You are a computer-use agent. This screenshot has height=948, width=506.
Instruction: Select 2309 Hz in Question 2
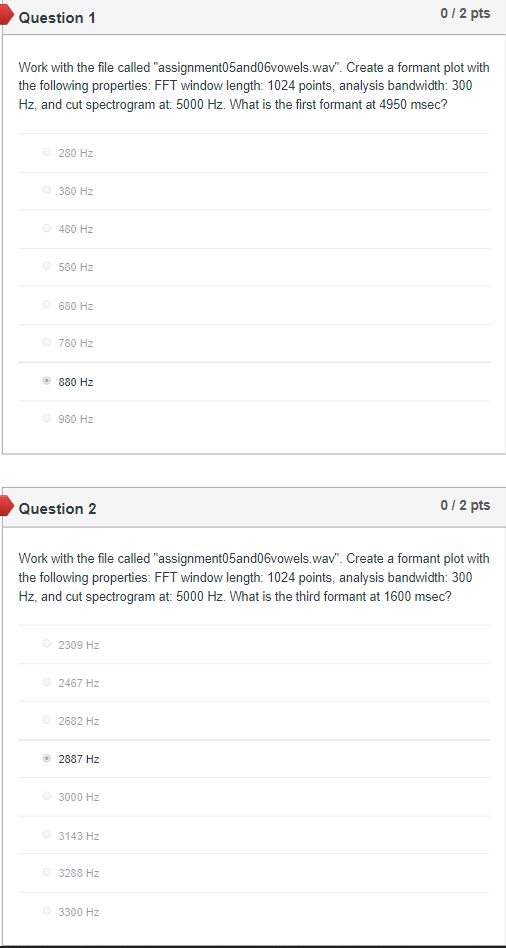47,644
